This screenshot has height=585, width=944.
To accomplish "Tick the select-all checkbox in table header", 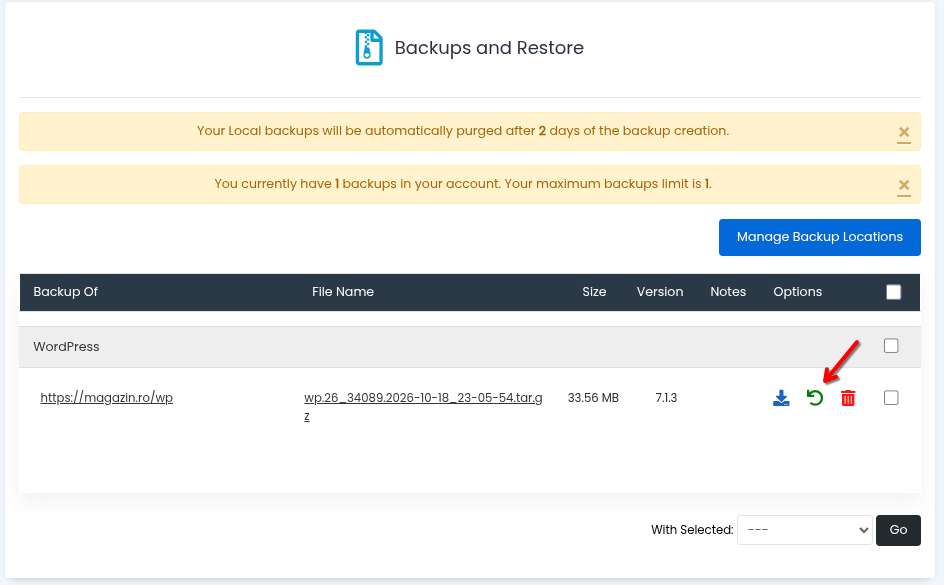I will pyautogui.click(x=893, y=292).
